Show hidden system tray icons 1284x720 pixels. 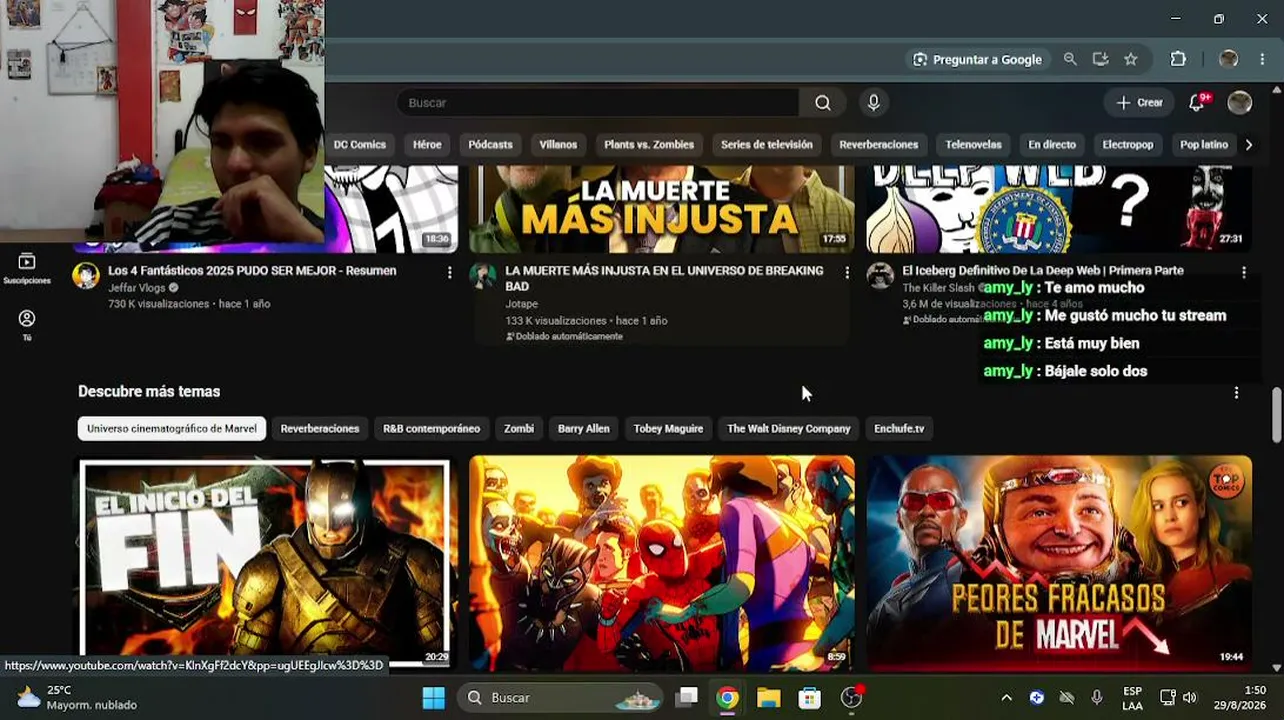1006,697
